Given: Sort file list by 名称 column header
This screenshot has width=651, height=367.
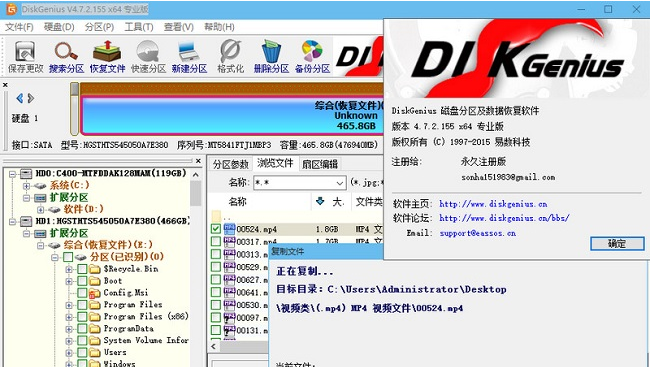Looking at the screenshot, I should point(259,202).
